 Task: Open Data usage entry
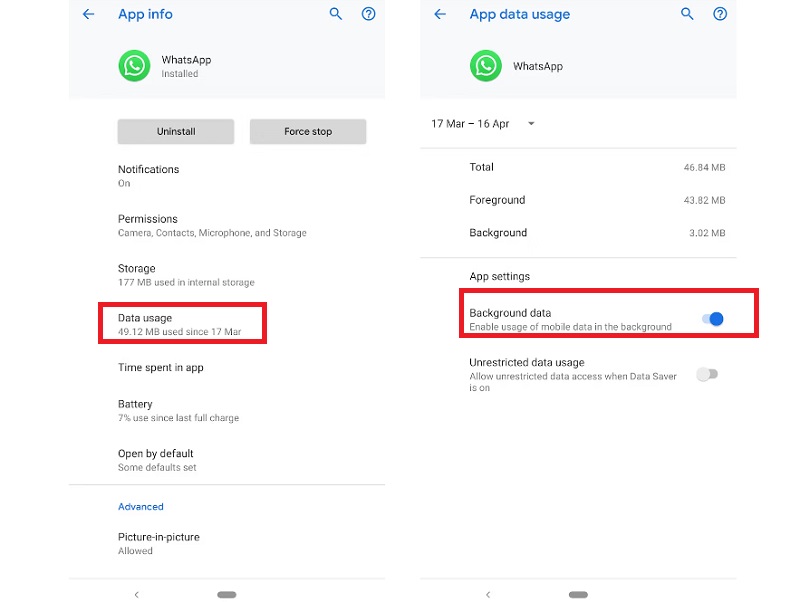click(x=182, y=324)
